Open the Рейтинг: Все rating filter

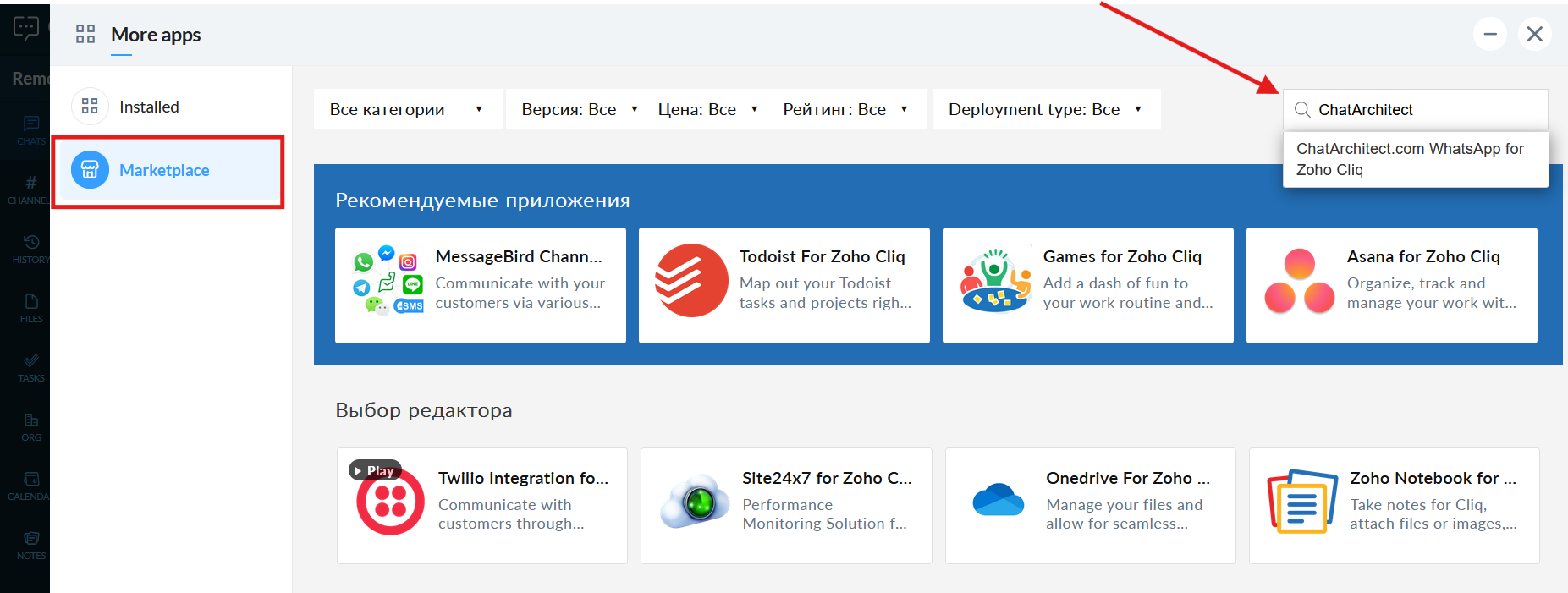point(845,109)
